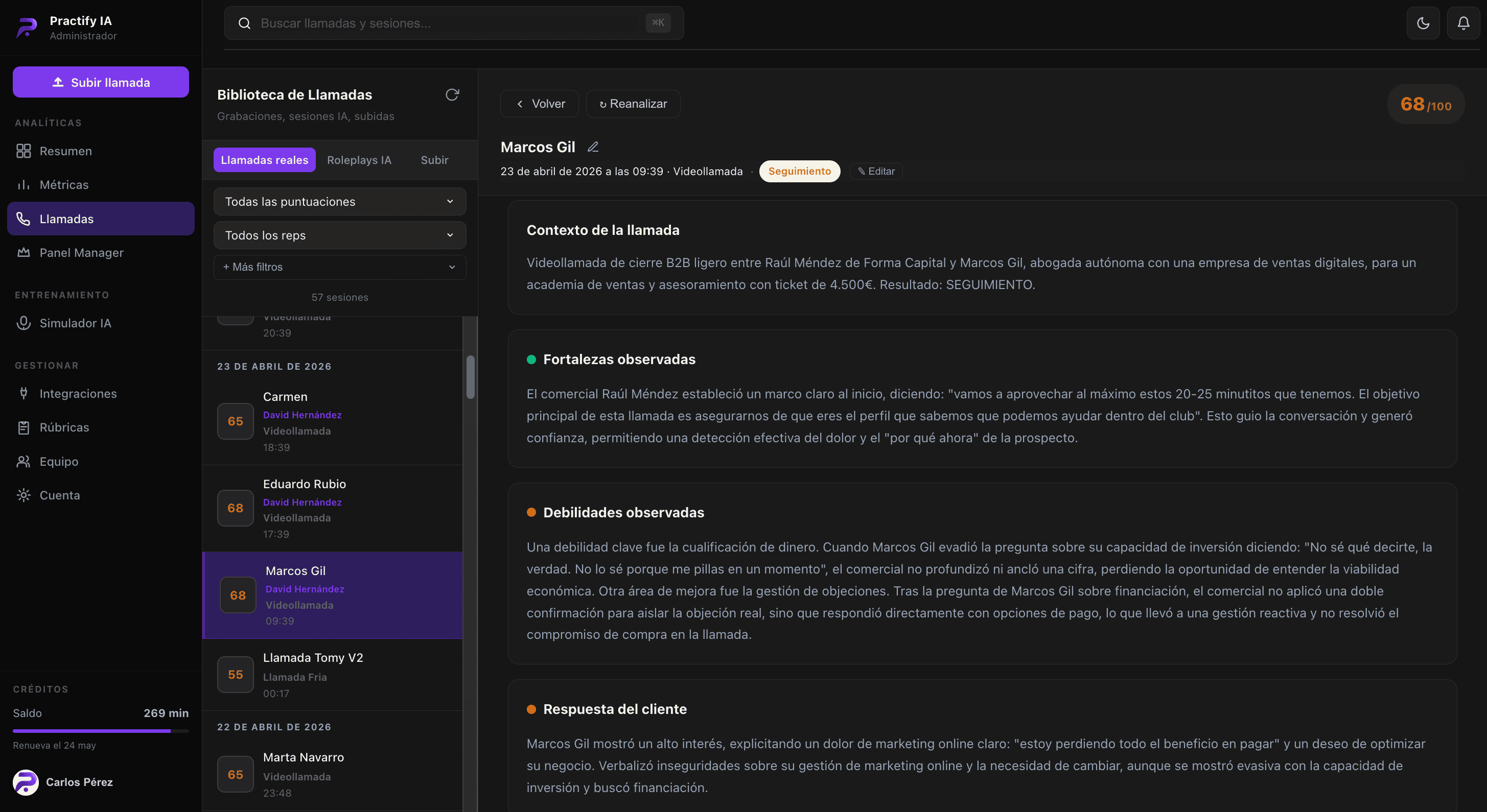Screen dimensions: 1487x812
Task: Click the 55 score badge for Llamada Tomy V2
Action: coord(236,675)
